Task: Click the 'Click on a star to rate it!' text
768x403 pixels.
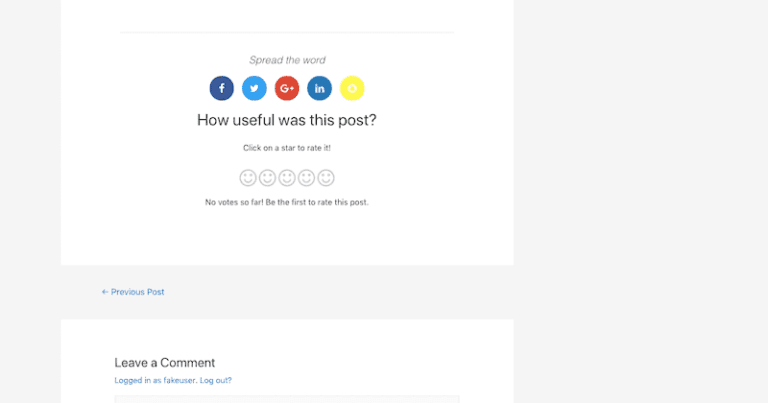Action: coord(287,148)
